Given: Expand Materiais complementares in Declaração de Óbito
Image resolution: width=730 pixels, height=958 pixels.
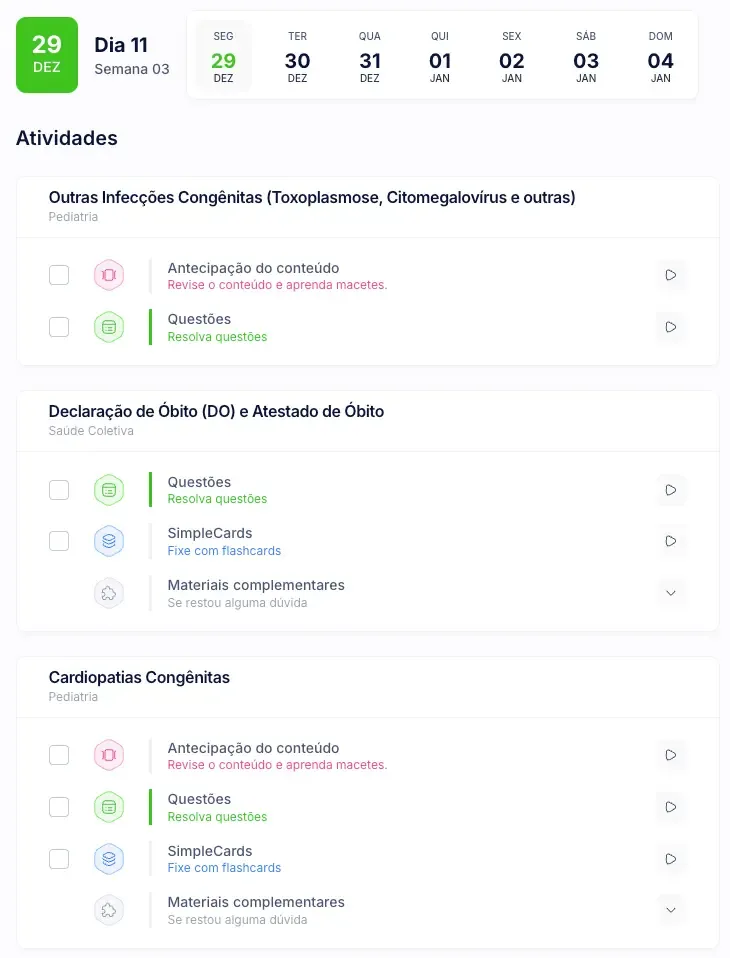Looking at the screenshot, I should [x=671, y=593].
